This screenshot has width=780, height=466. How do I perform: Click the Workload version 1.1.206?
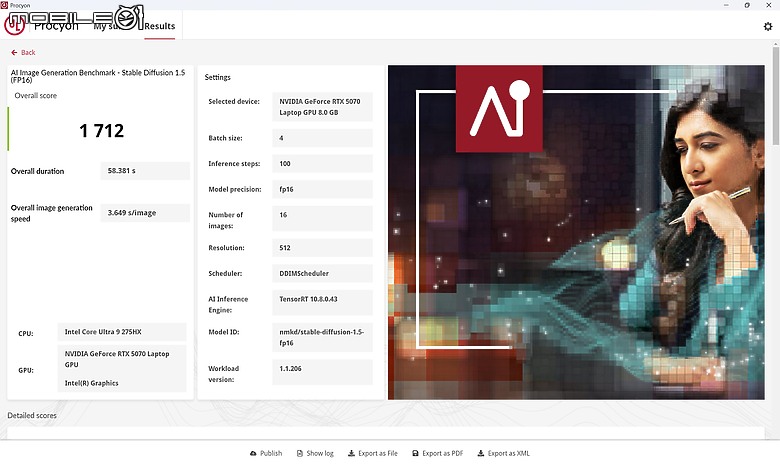point(322,372)
